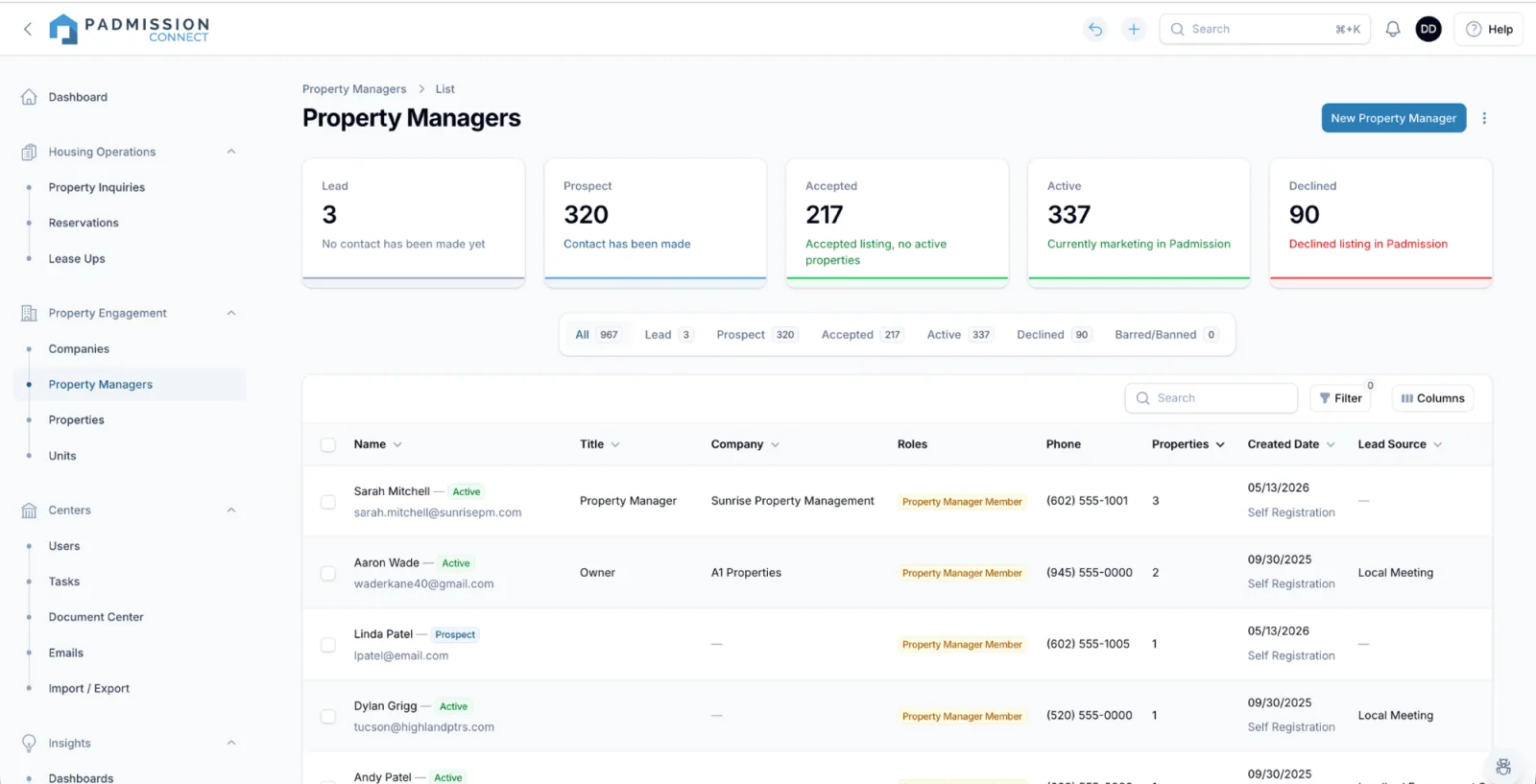This screenshot has height=784, width=1536.
Task: Sort by the Title column header
Action: (600, 444)
